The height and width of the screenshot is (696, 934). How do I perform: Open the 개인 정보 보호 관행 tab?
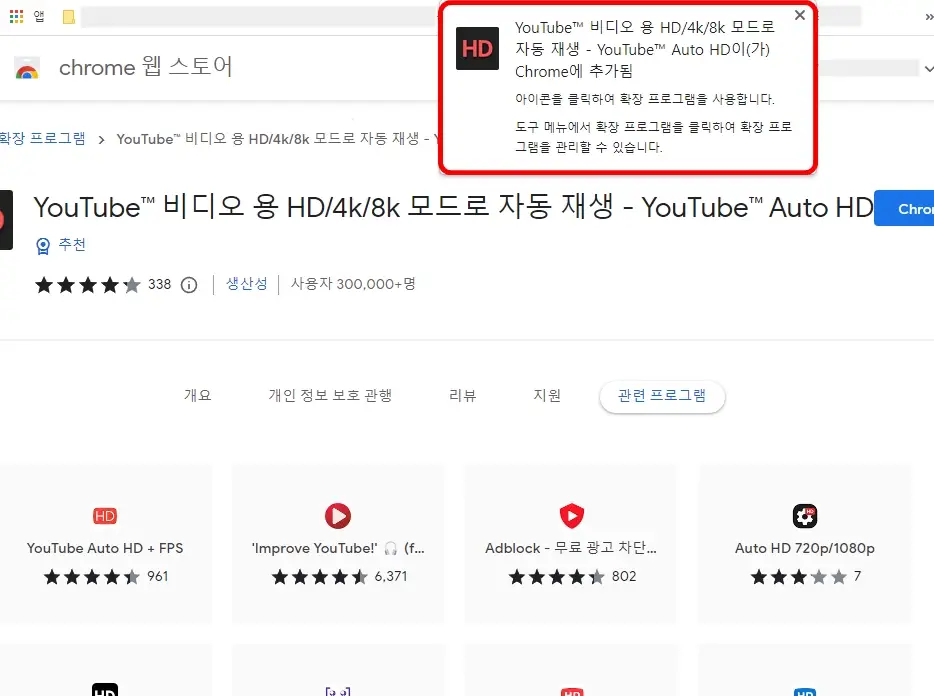(x=330, y=395)
